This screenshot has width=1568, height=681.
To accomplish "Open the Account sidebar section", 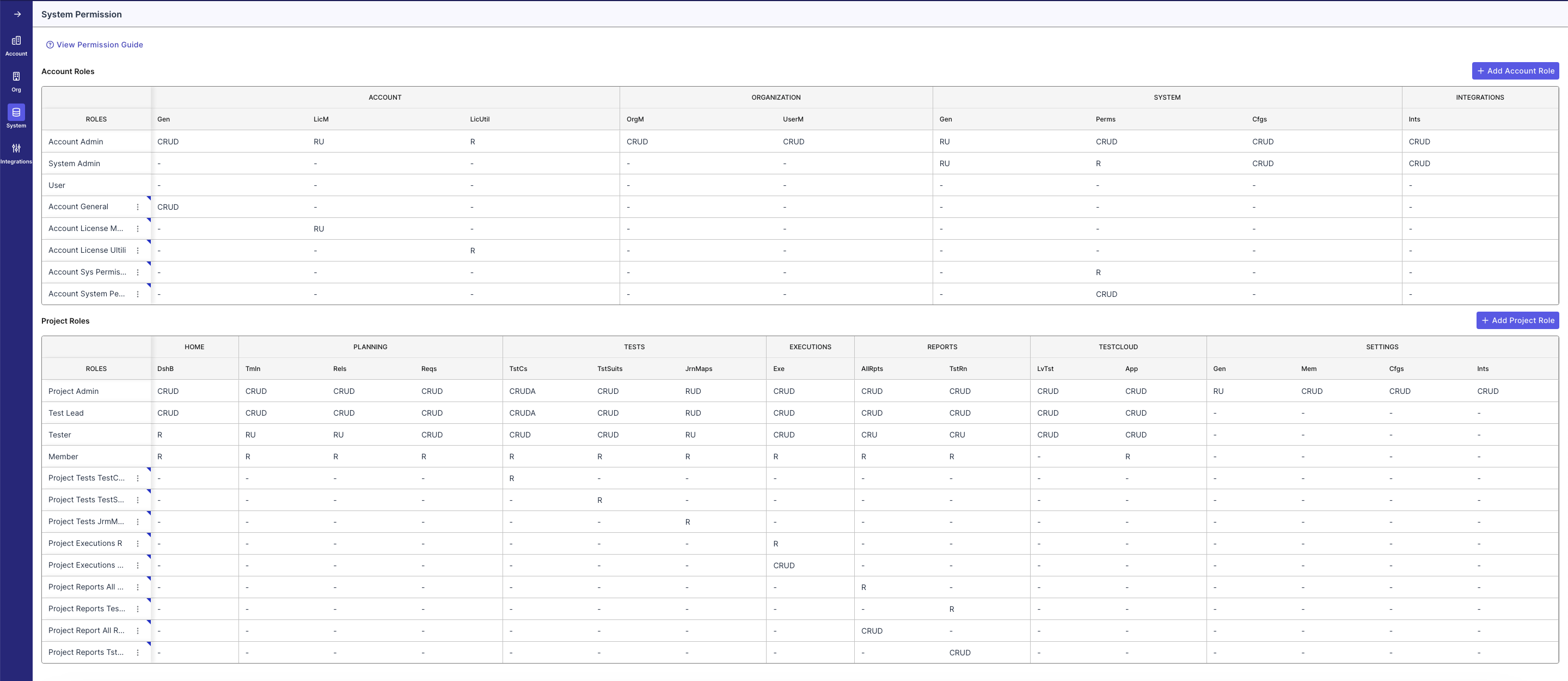I will click(16, 46).
